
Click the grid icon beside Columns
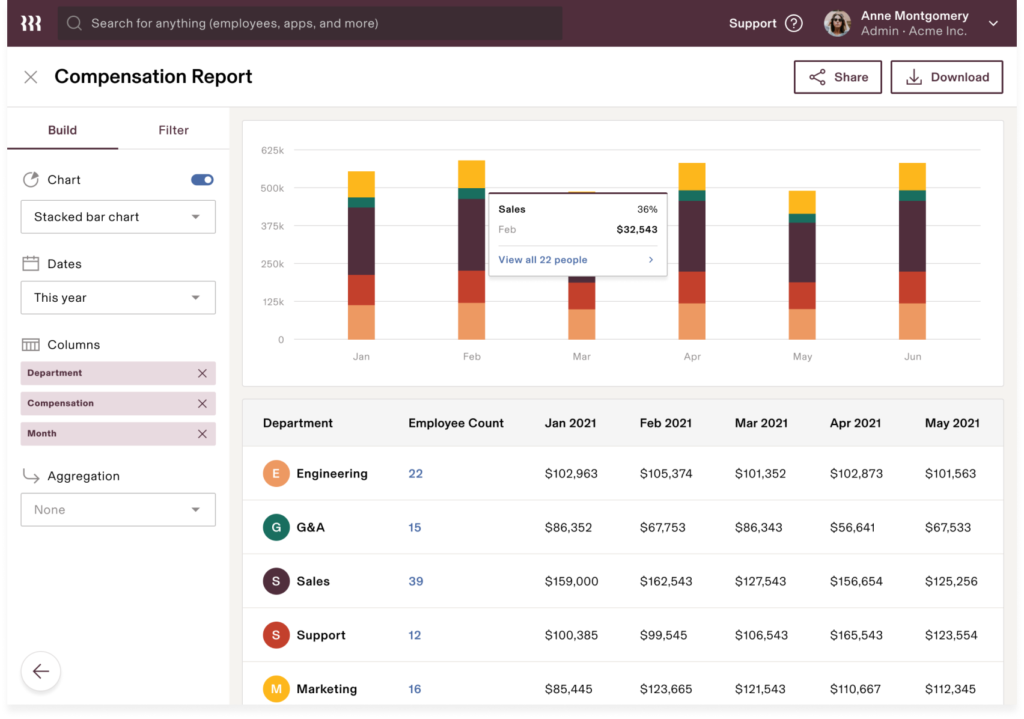click(x=31, y=344)
